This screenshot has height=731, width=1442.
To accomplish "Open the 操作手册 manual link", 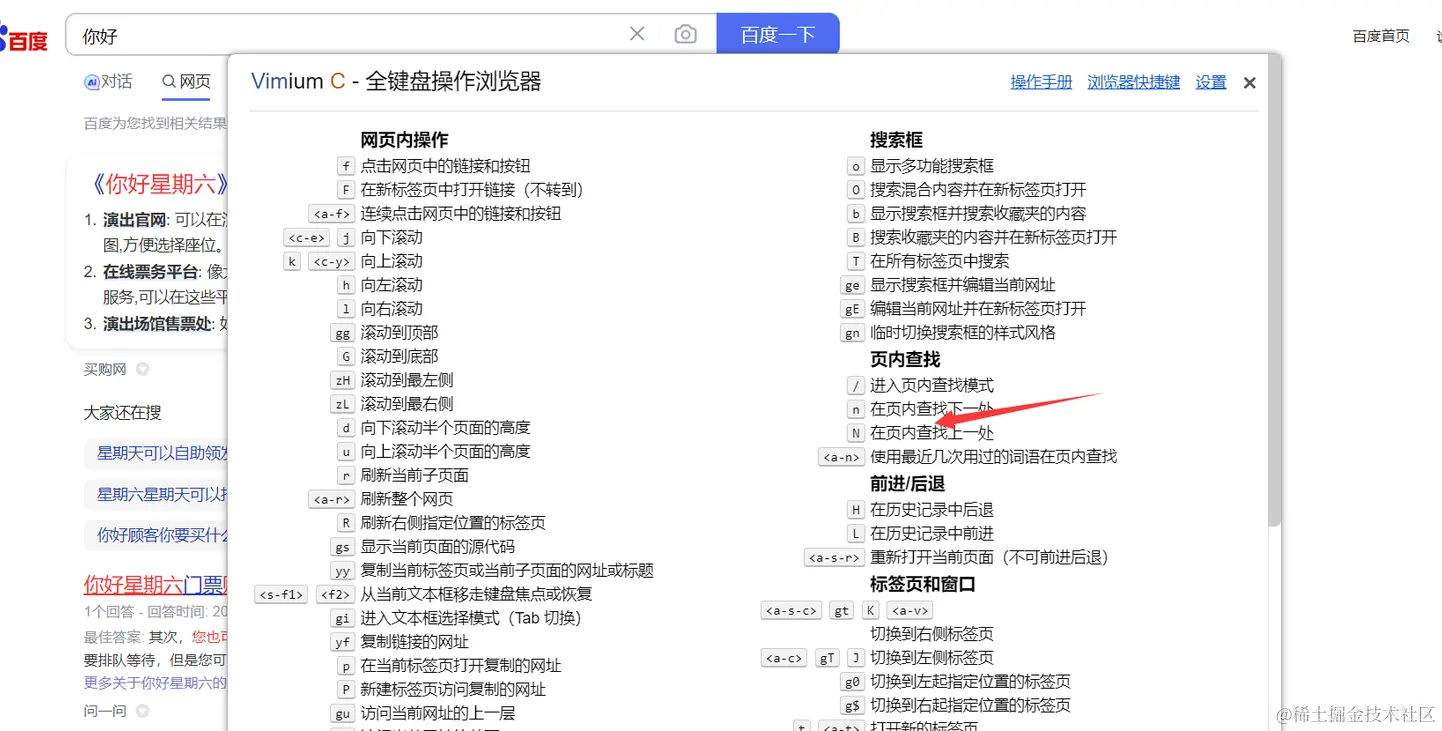I will click(x=1040, y=82).
